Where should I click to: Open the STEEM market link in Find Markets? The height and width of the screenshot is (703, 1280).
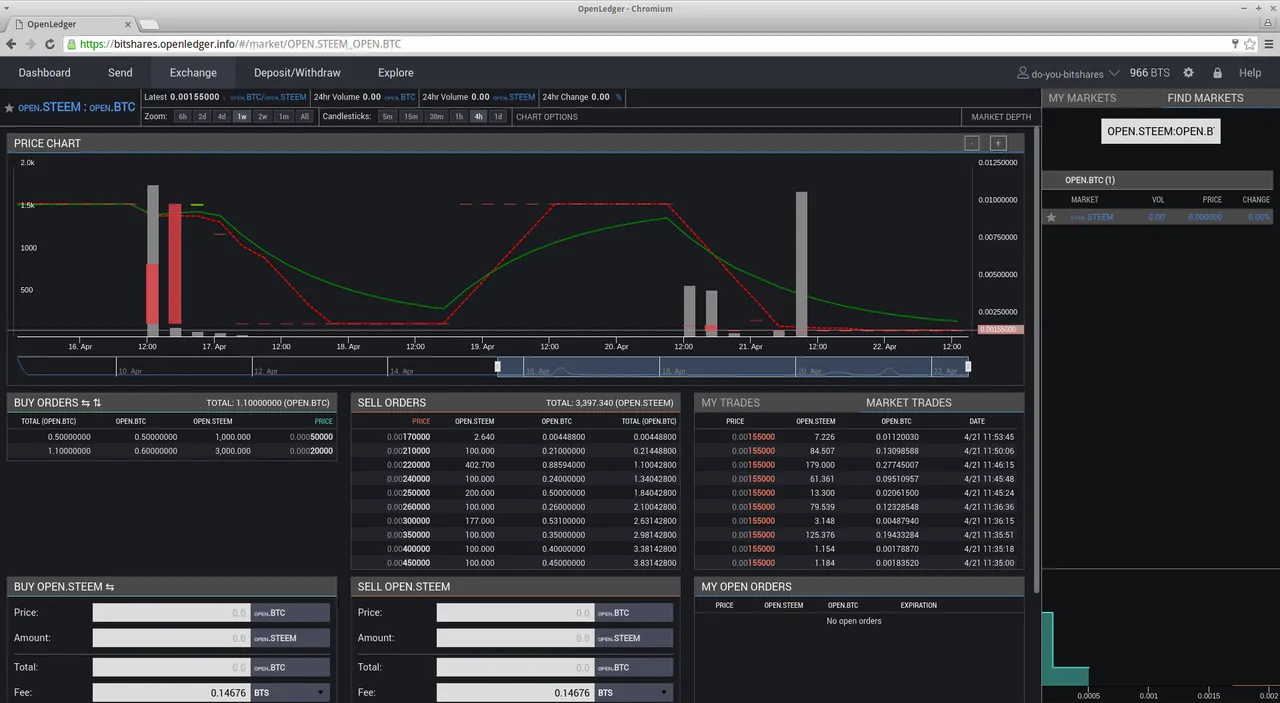click(x=1092, y=217)
